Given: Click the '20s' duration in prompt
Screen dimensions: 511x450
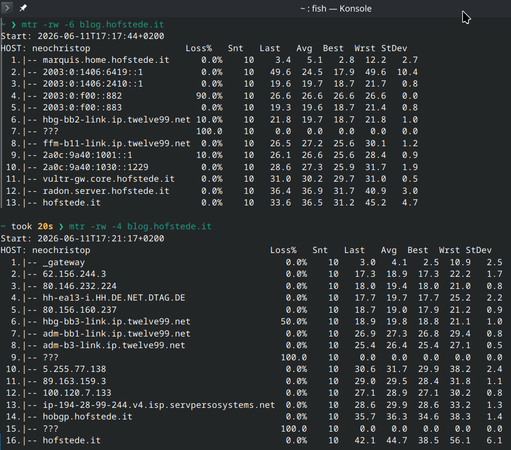Looking at the screenshot, I should click(x=45, y=227).
